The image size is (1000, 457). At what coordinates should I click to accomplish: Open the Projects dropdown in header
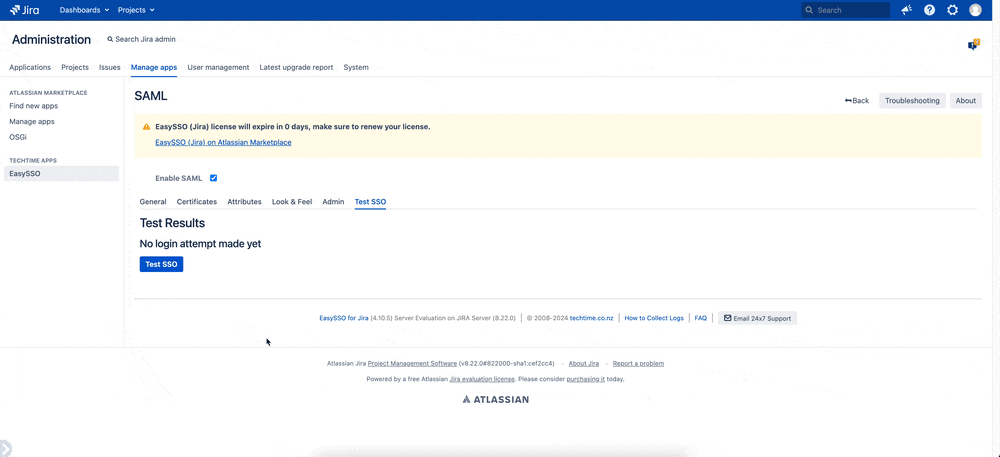pos(136,10)
